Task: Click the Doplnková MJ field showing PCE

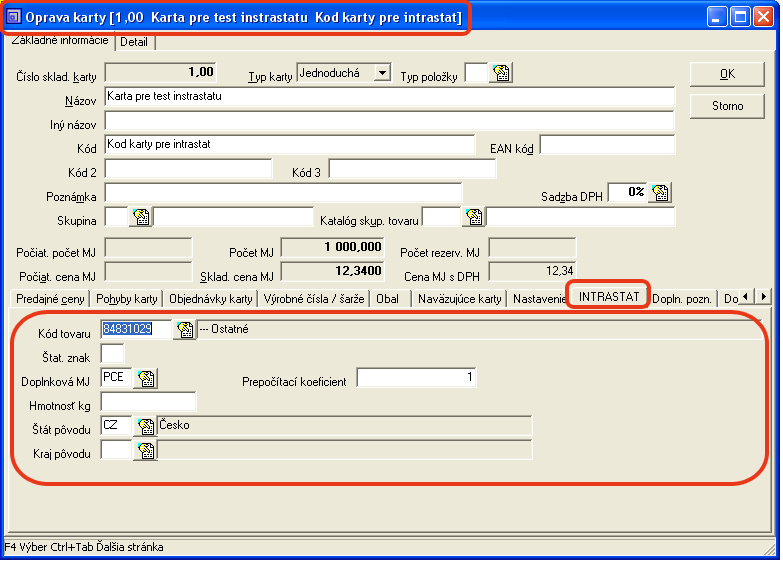Action: [116, 378]
